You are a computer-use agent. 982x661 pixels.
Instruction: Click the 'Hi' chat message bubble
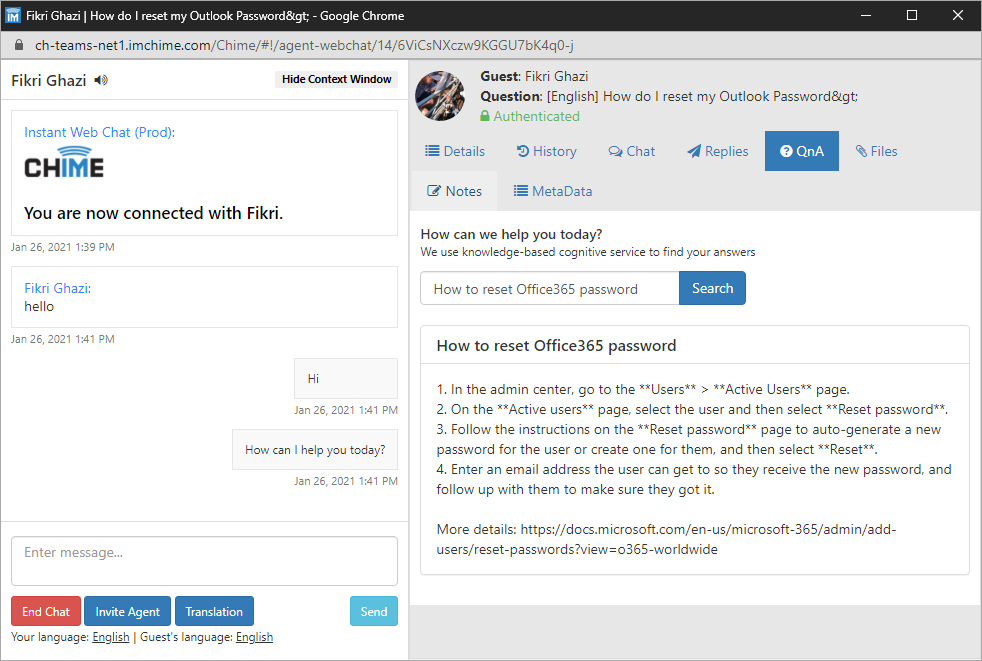click(346, 378)
